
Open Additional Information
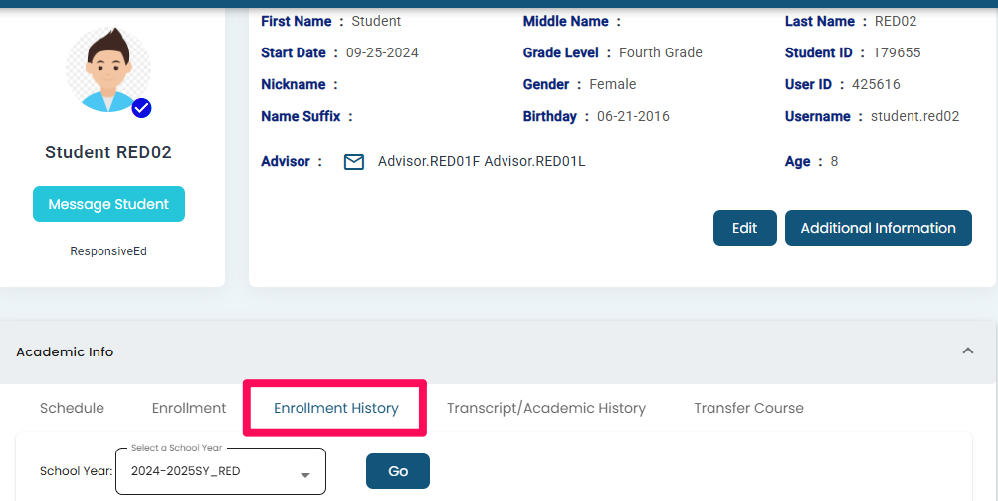[x=878, y=228]
